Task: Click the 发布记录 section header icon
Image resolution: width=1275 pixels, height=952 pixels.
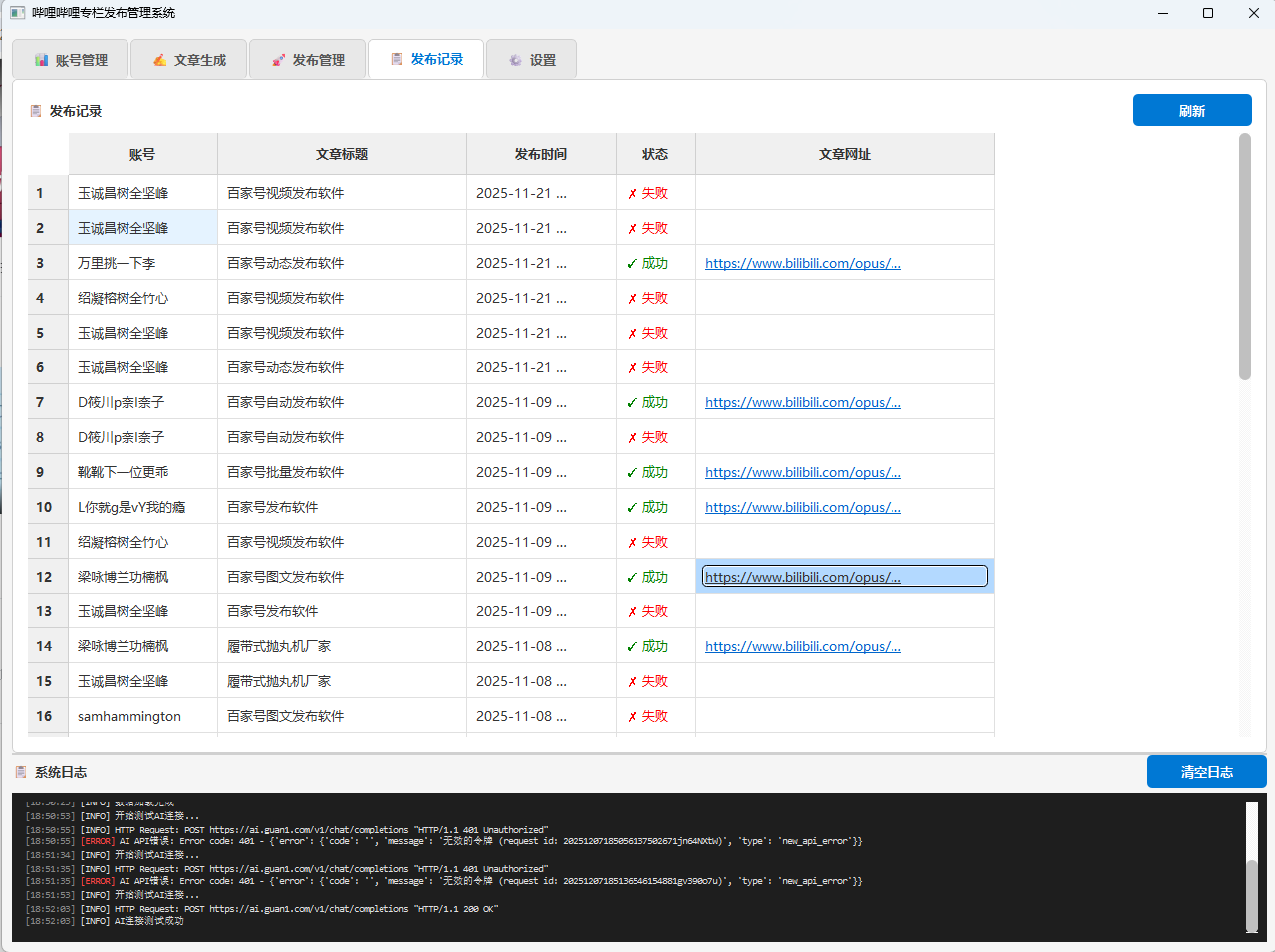Action: (x=36, y=111)
